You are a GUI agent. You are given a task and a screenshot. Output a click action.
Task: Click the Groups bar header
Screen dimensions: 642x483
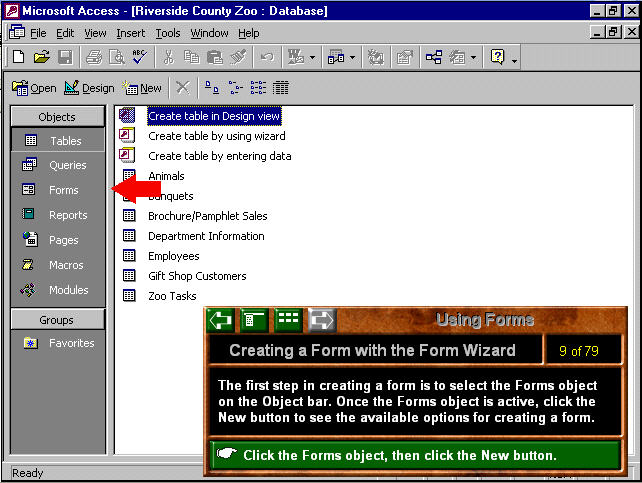tap(57, 320)
